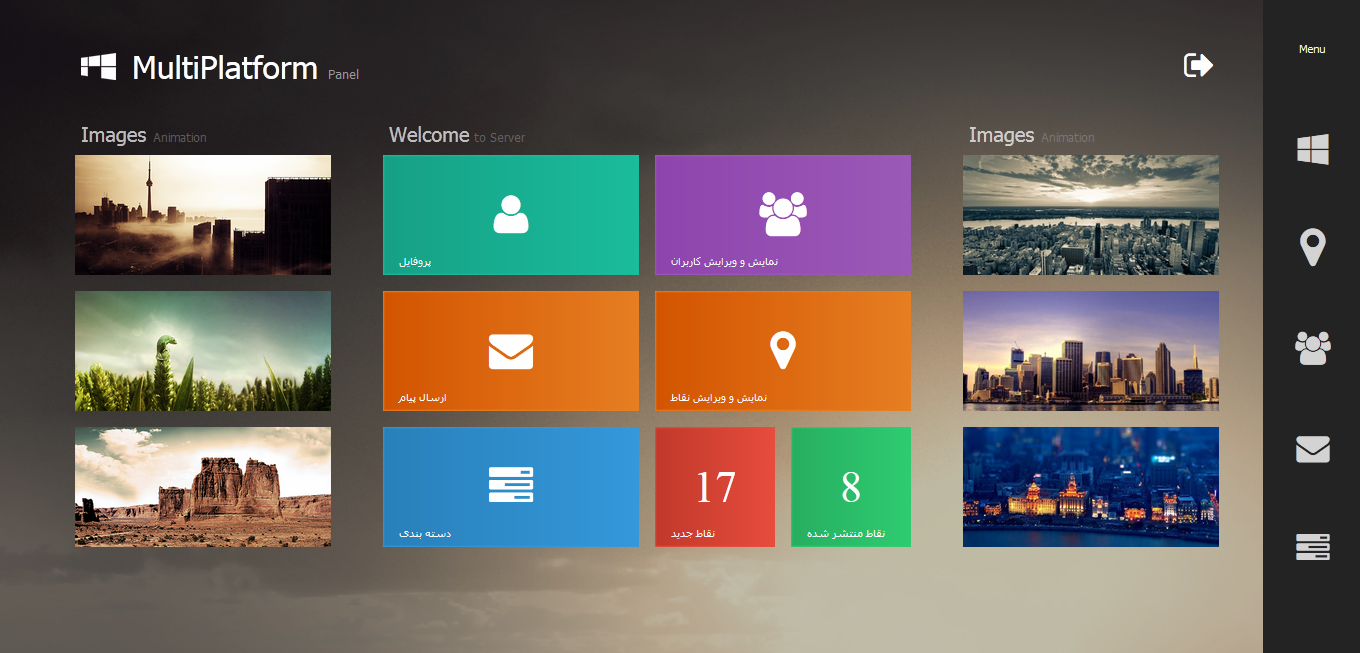Select the purple dusk skyline thumbnail

[x=1091, y=351]
